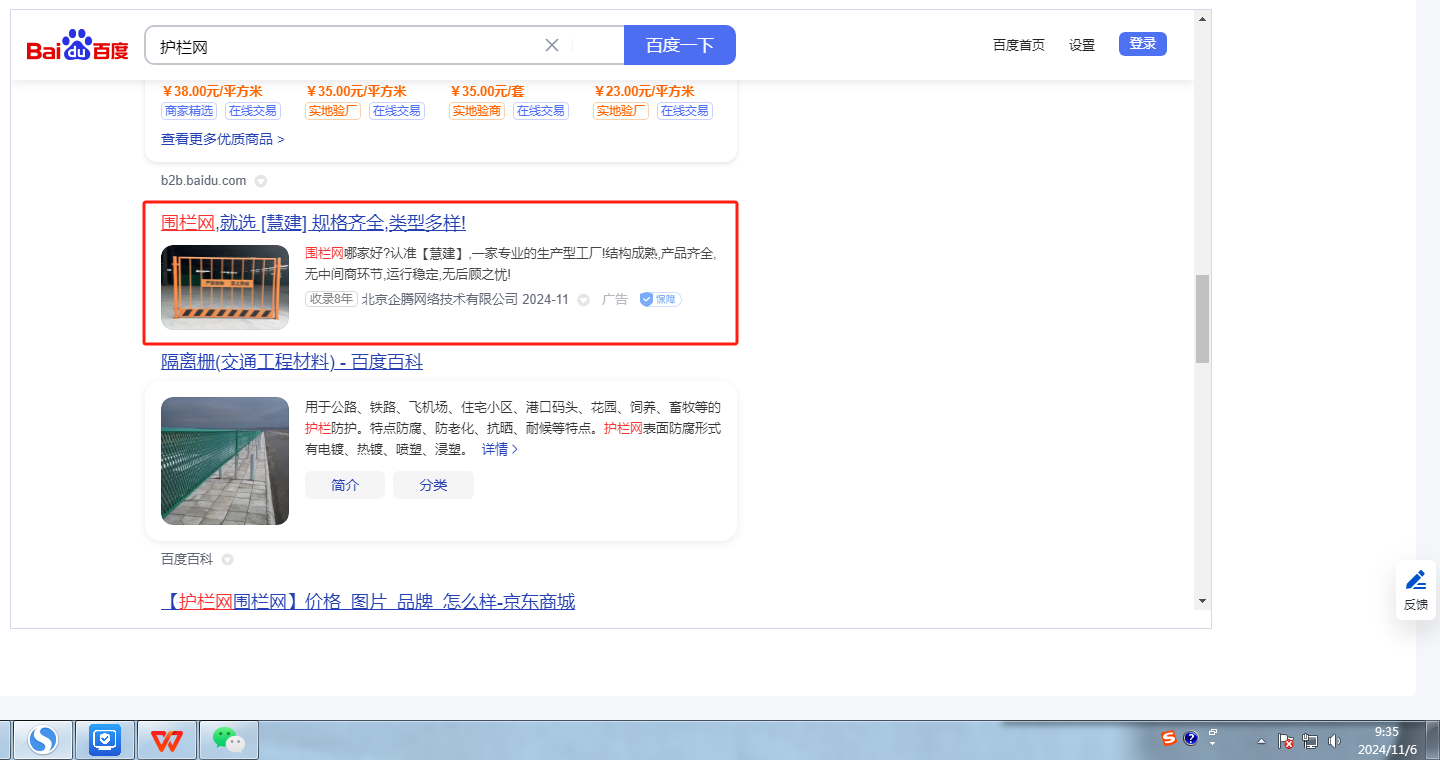Select the ¥35.00元/套 price
This screenshot has height=760, width=1440.
(487, 91)
